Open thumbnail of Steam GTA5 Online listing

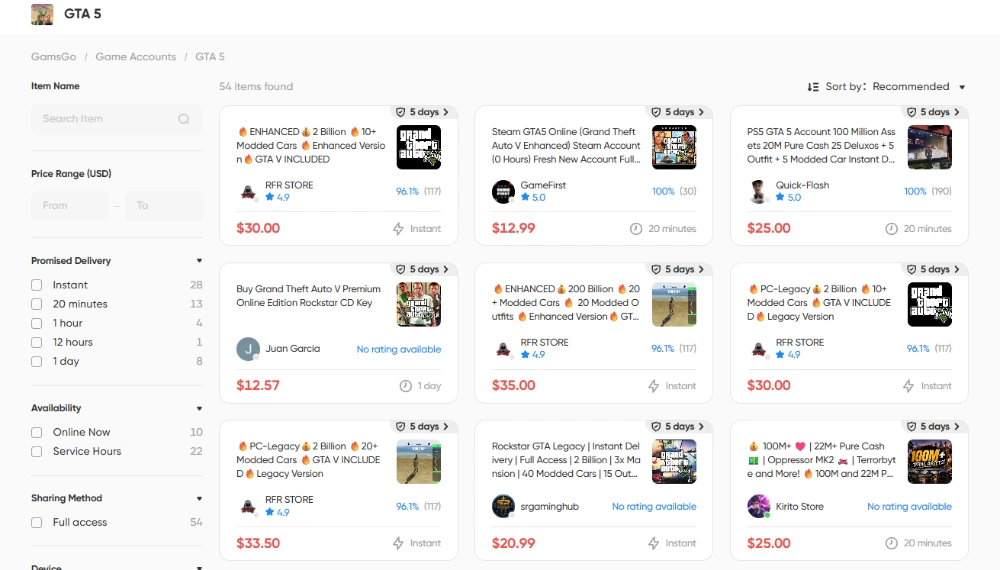click(x=674, y=147)
